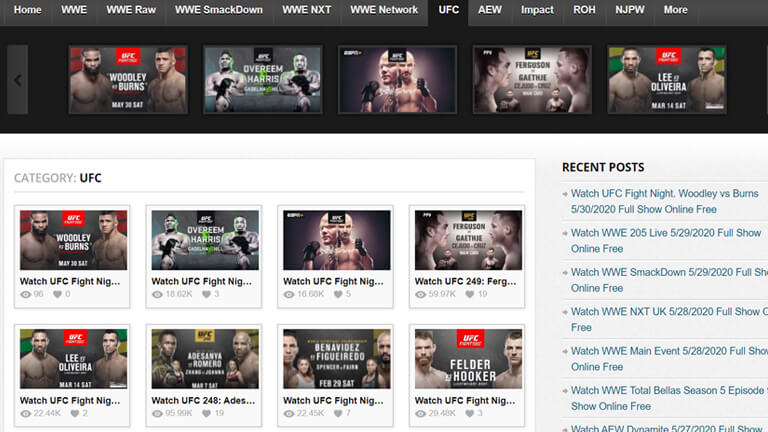This screenshot has height=432, width=768.
Task: Click heart icon with 2 likes
Action: tap(74, 413)
